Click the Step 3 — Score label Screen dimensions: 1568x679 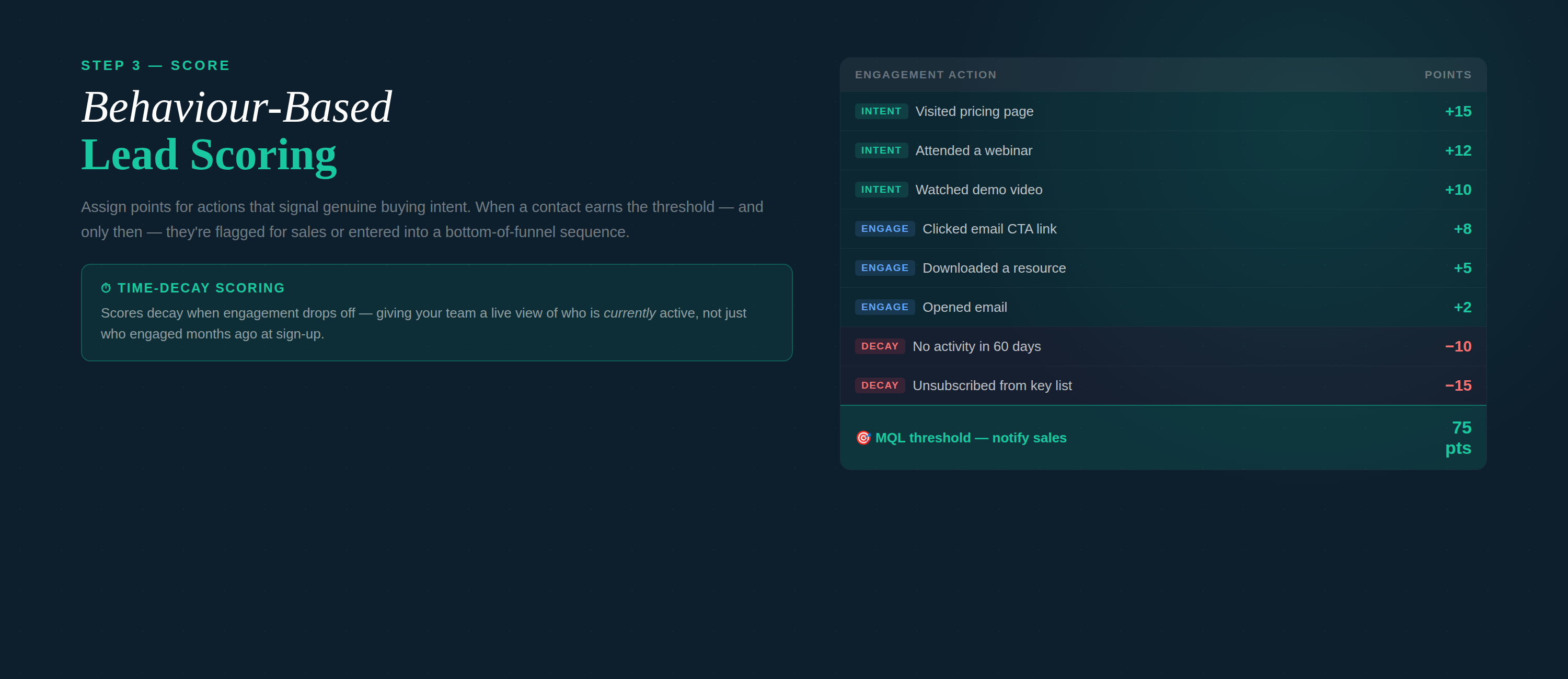coord(155,66)
